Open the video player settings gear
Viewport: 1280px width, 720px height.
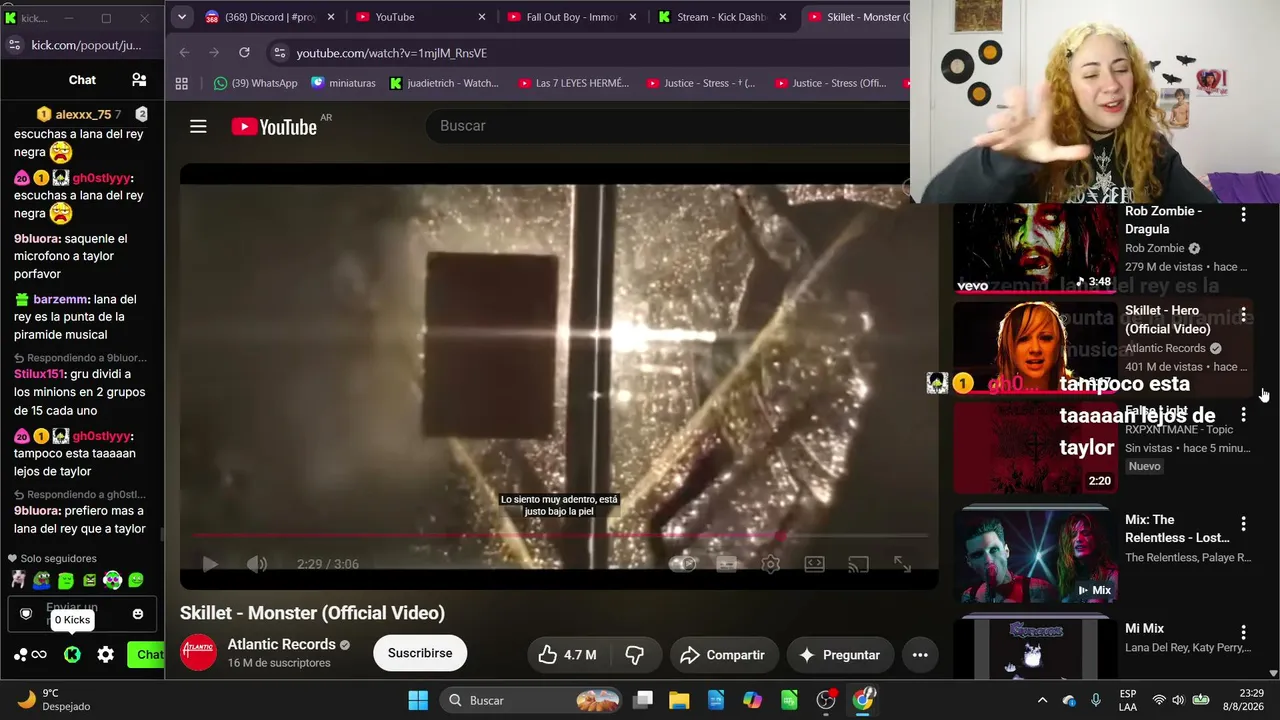click(771, 564)
